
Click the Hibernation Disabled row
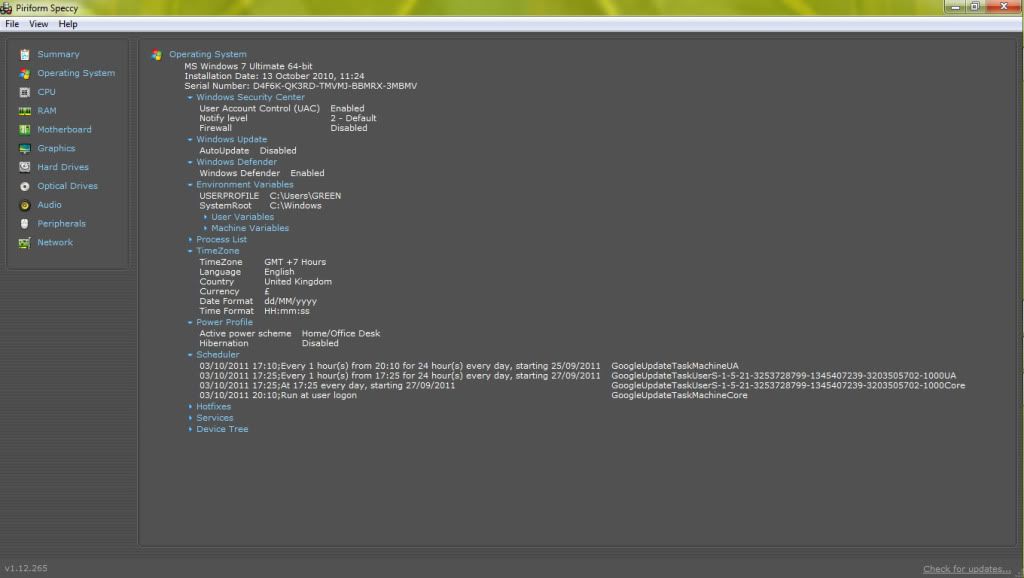click(x=268, y=343)
